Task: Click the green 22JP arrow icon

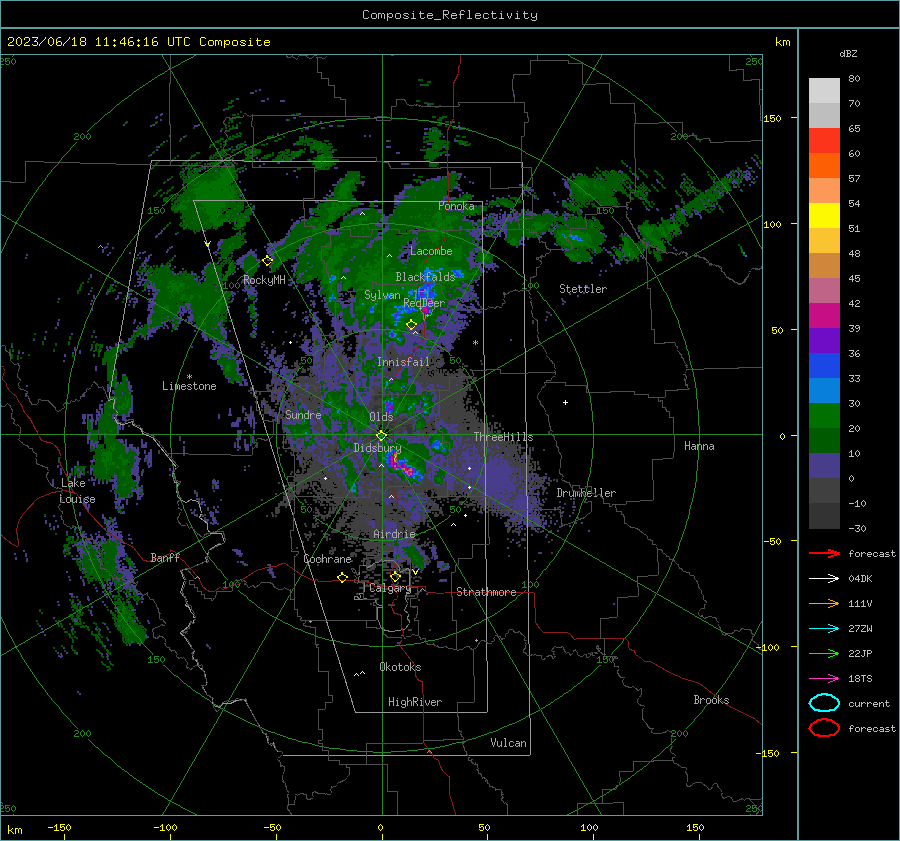Action: [824, 653]
